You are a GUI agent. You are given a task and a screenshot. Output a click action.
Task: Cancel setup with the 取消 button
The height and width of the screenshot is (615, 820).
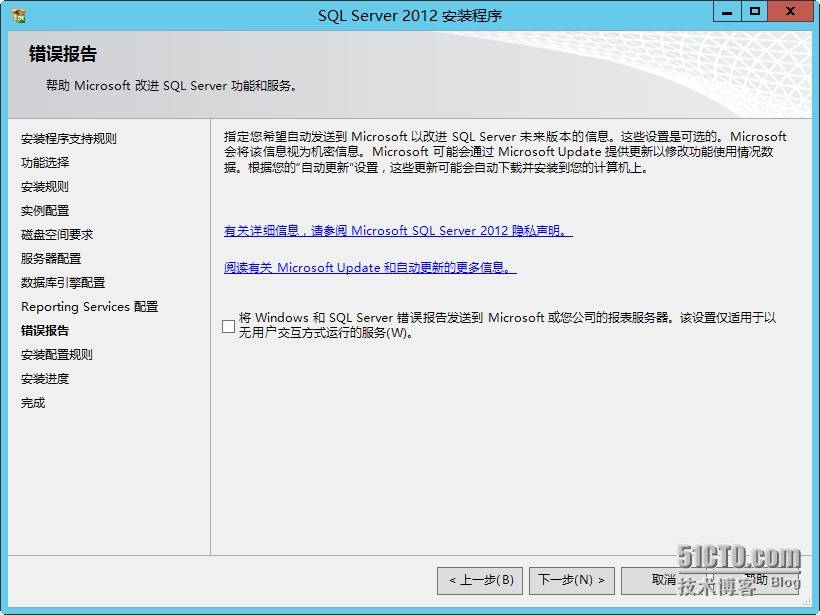click(664, 580)
